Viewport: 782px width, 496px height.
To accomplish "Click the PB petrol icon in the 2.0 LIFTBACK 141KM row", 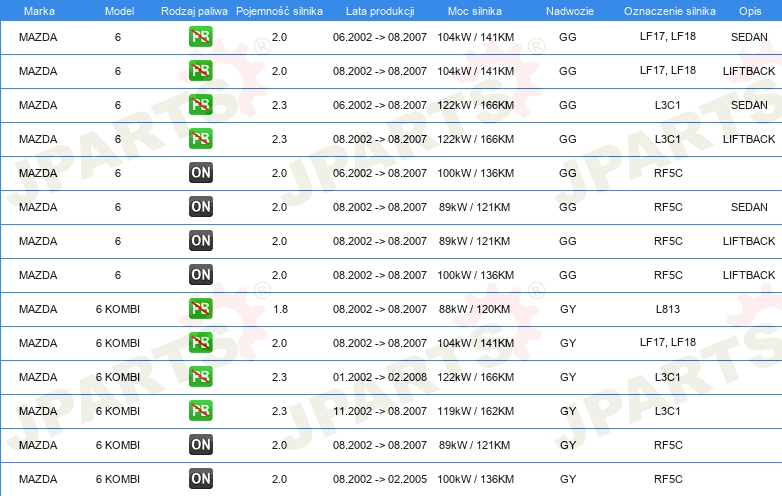I will coord(200,70).
